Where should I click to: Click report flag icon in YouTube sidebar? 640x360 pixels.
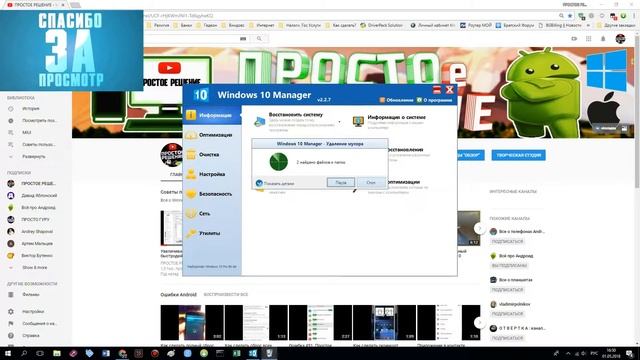(11, 323)
